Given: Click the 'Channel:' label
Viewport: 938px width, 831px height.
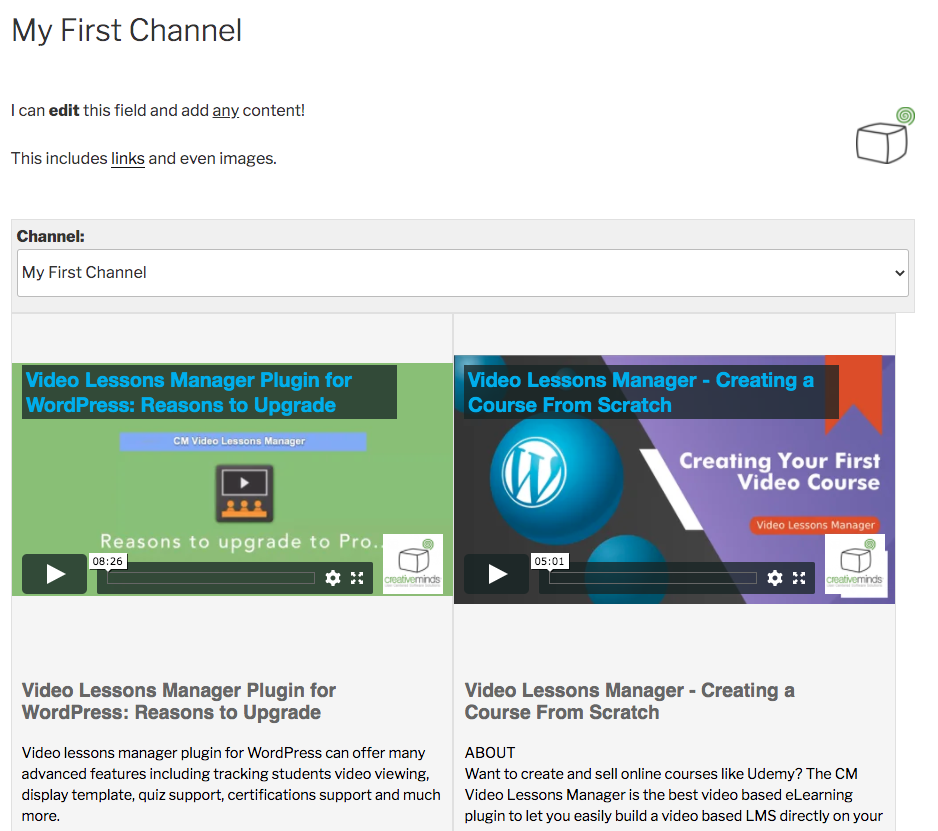Looking at the screenshot, I should coord(51,236).
